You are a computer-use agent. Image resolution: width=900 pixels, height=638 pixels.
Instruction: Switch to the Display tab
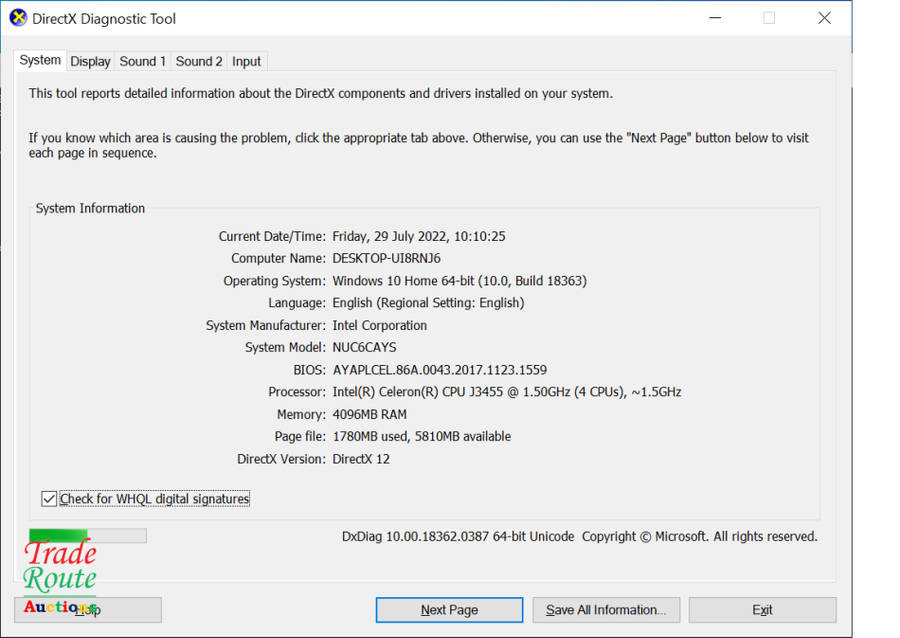click(90, 61)
